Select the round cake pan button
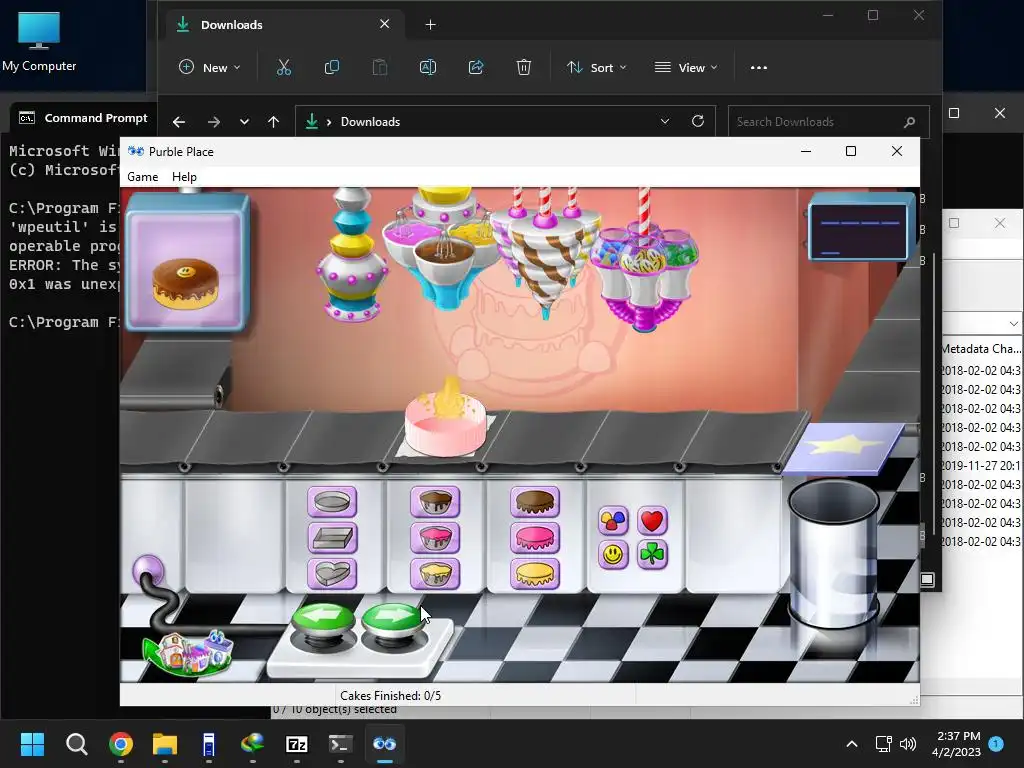 click(x=332, y=502)
